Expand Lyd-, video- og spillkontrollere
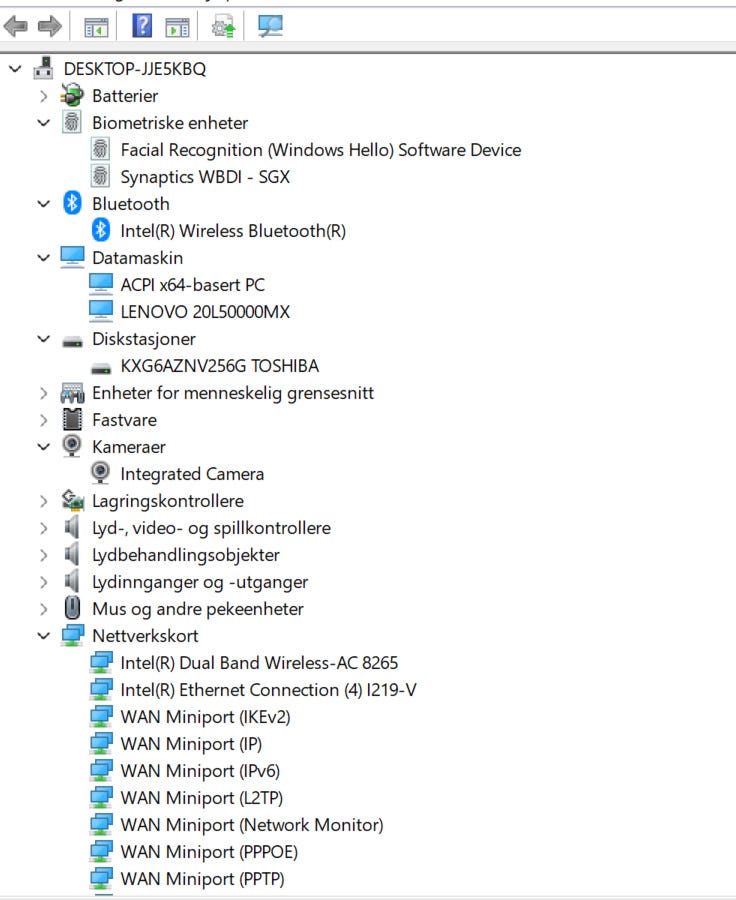 point(44,528)
